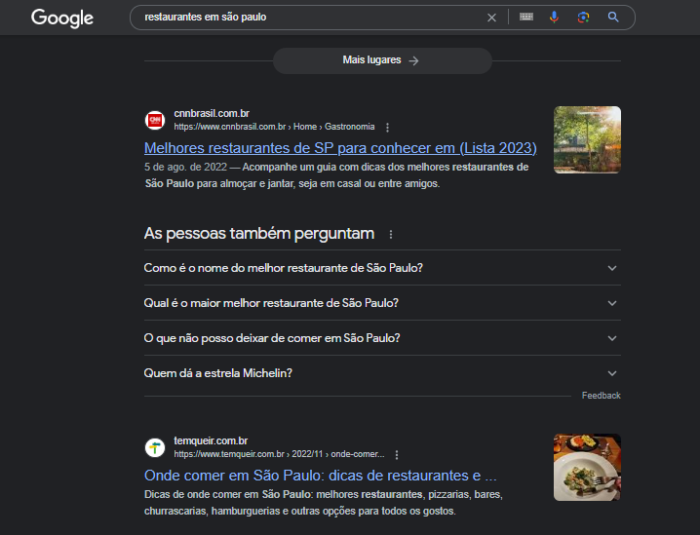Expand 'Qual é o maior melhor restaurante' question
This screenshot has height=535, width=700.
[382, 303]
